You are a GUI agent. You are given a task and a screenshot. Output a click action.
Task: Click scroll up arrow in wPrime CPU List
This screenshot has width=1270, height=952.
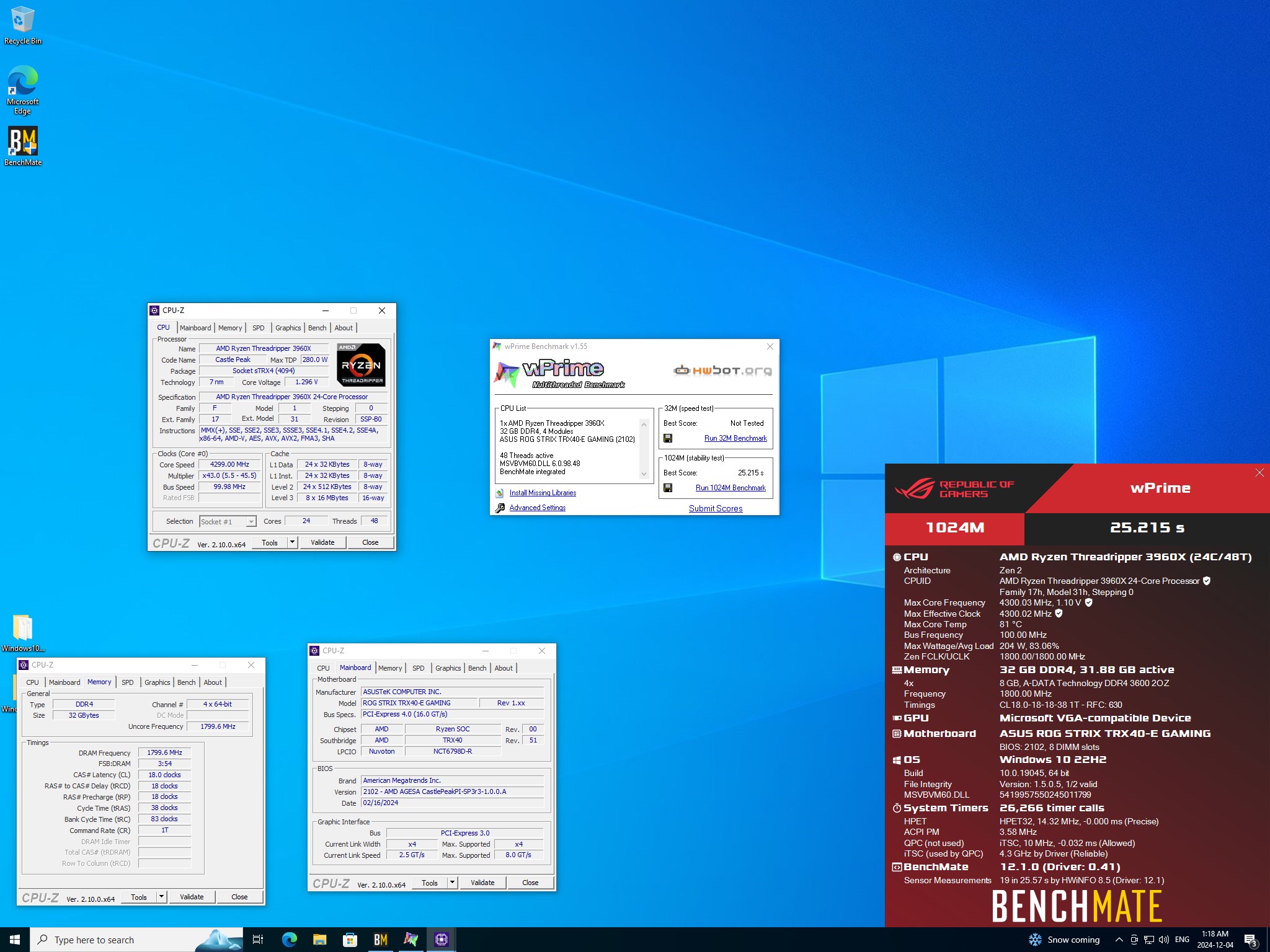tap(644, 425)
